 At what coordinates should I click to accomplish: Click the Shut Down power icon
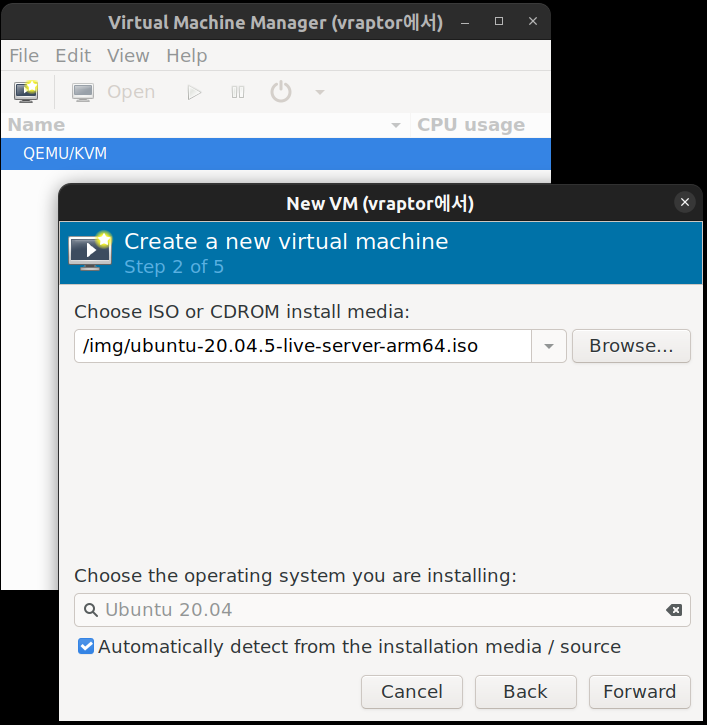tap(281, 92)
